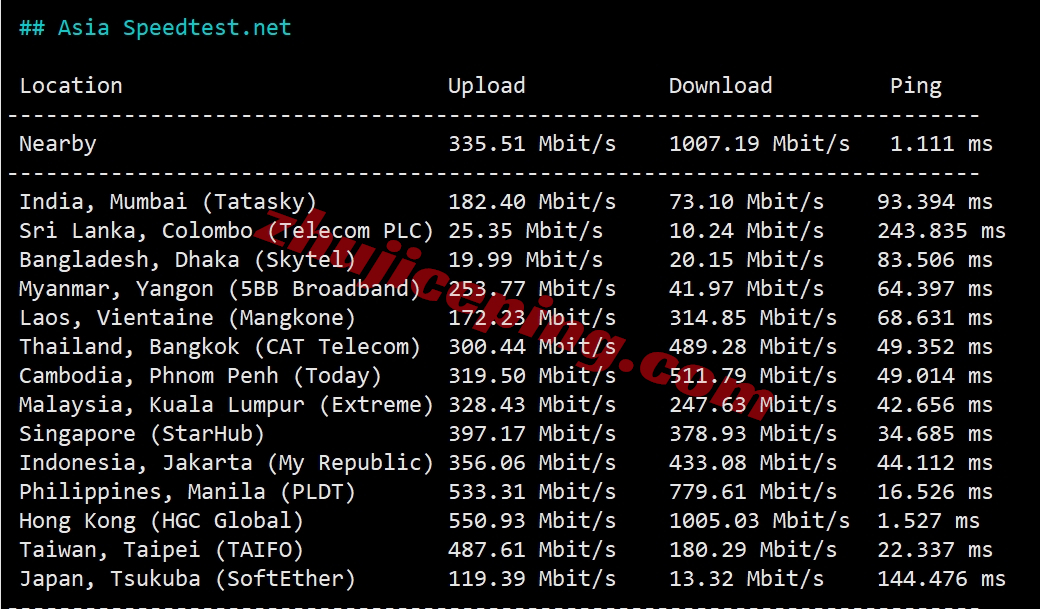Screen dimensions: 1040x609
Task: Select Taiwan ping value 22.337 ms
Action: [935, 550]
